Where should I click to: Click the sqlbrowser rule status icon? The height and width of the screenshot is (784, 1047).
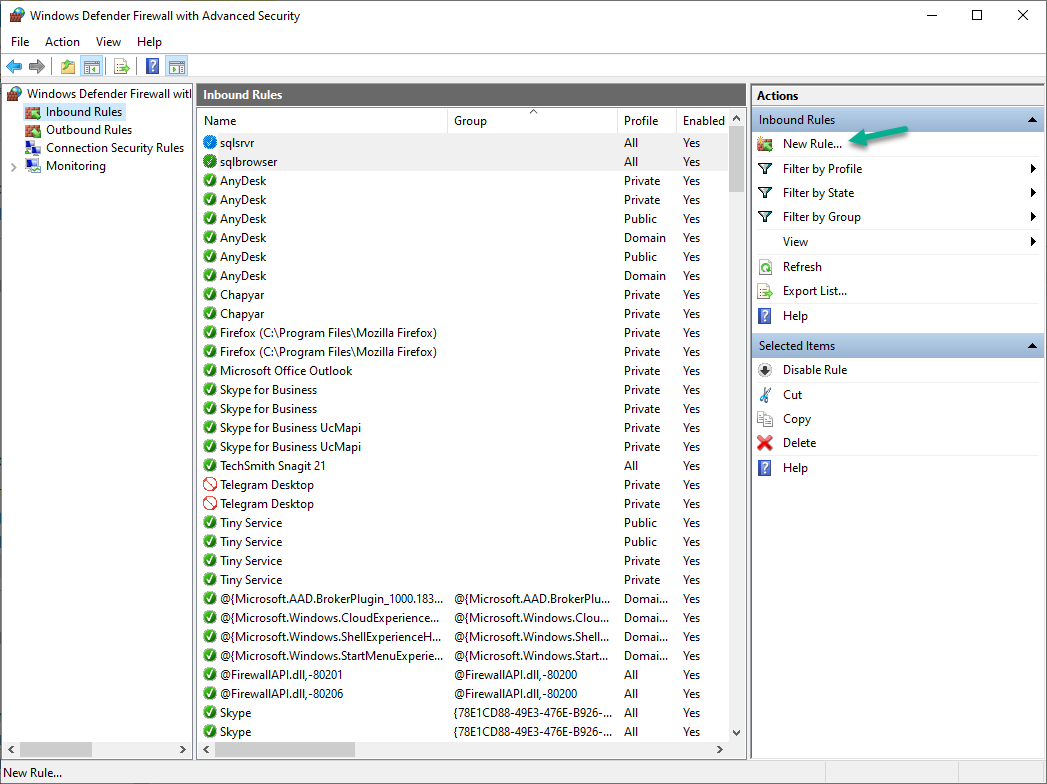[x=210, y=161]
